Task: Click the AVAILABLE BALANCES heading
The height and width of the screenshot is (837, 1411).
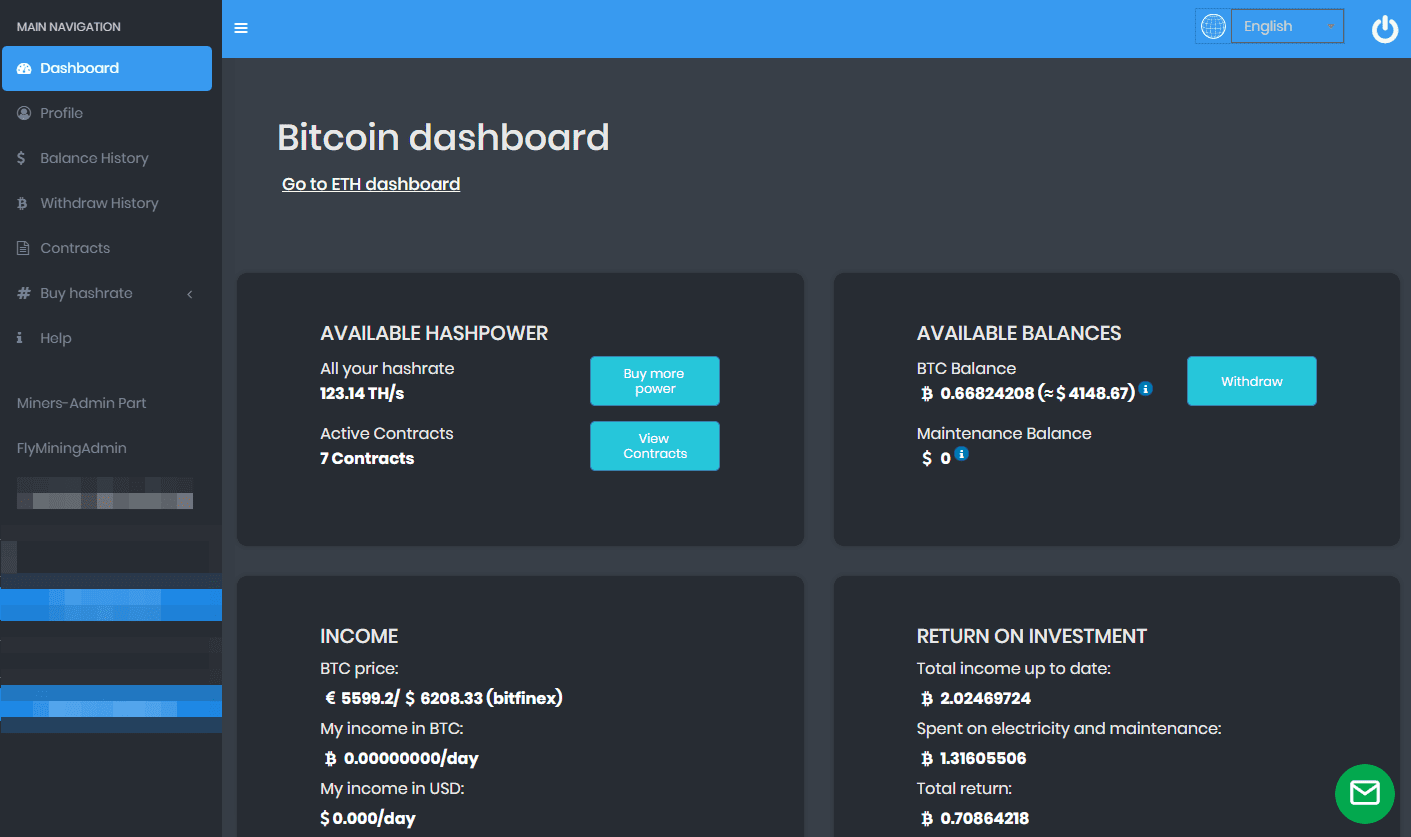Action: coord(1019,333)
